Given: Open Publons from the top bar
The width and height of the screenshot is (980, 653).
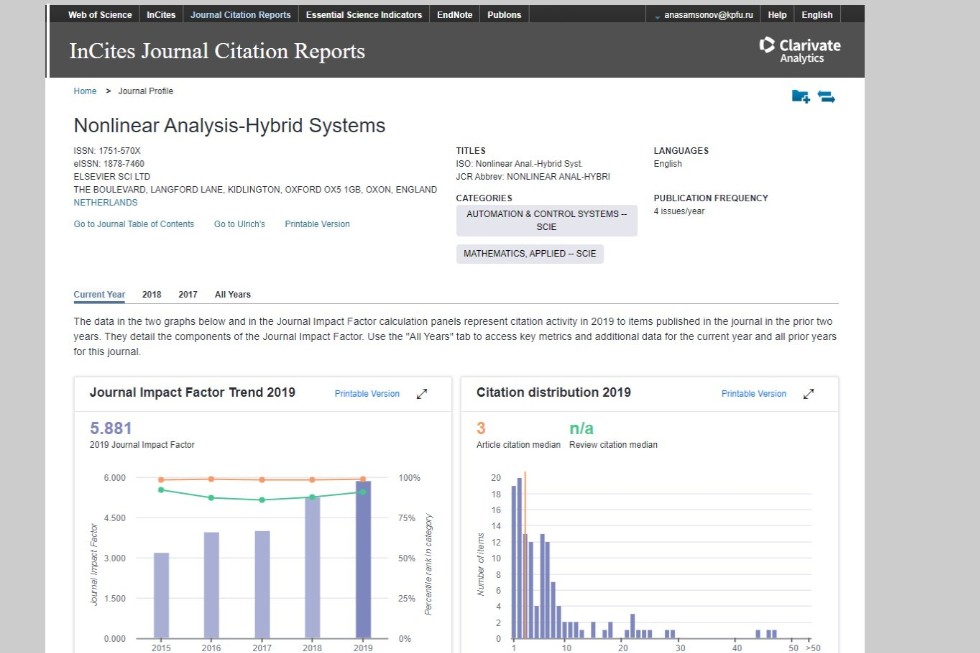Looking at the screenshot, I should (x=504, y=15).
